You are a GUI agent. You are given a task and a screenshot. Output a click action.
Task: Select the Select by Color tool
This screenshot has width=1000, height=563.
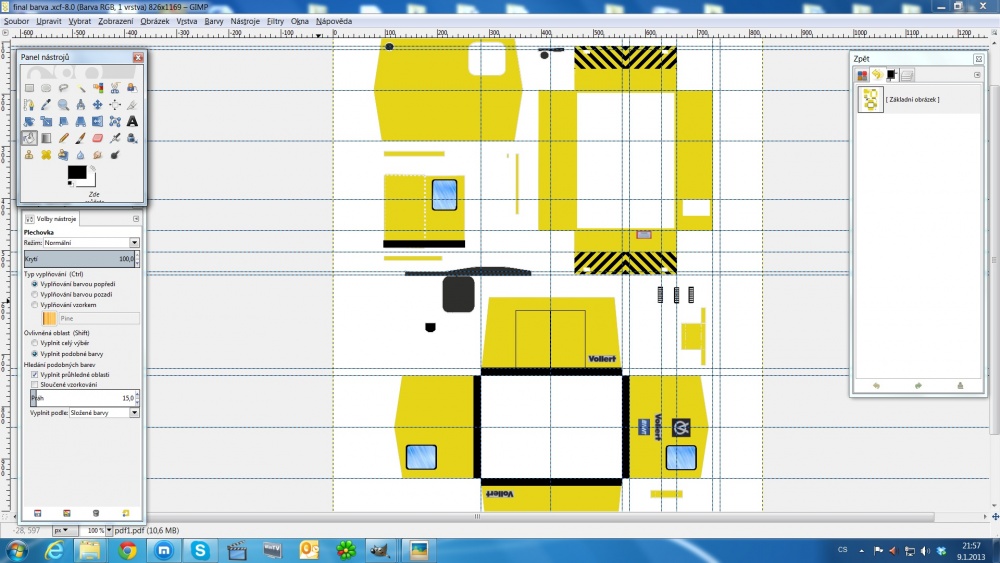98,88
